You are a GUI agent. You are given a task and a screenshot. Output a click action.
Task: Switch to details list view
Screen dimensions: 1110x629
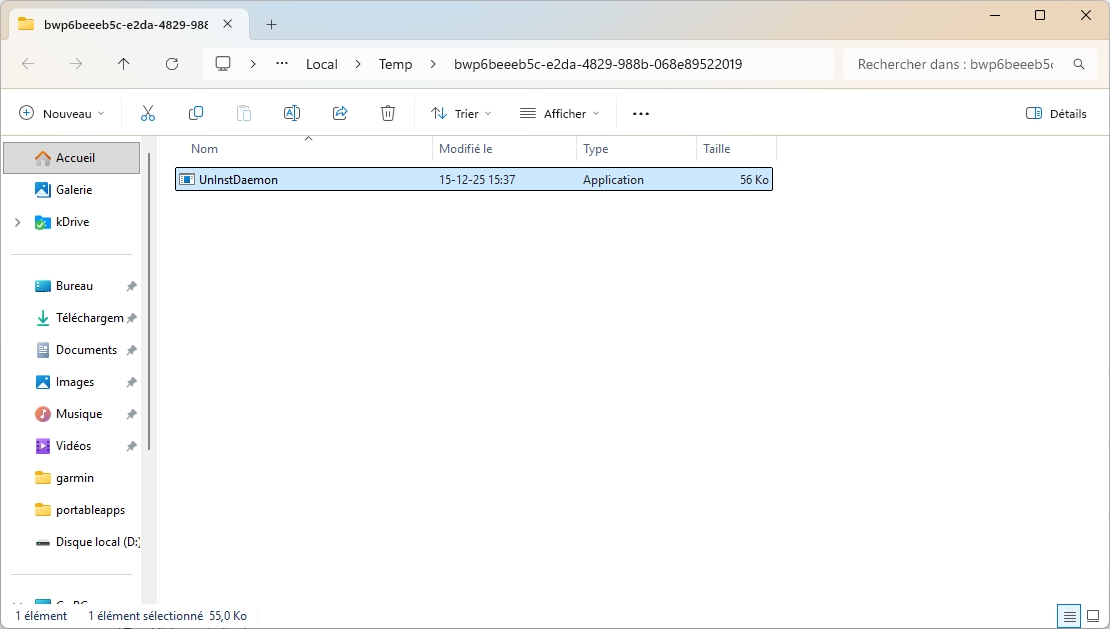tap(1070, 616)
